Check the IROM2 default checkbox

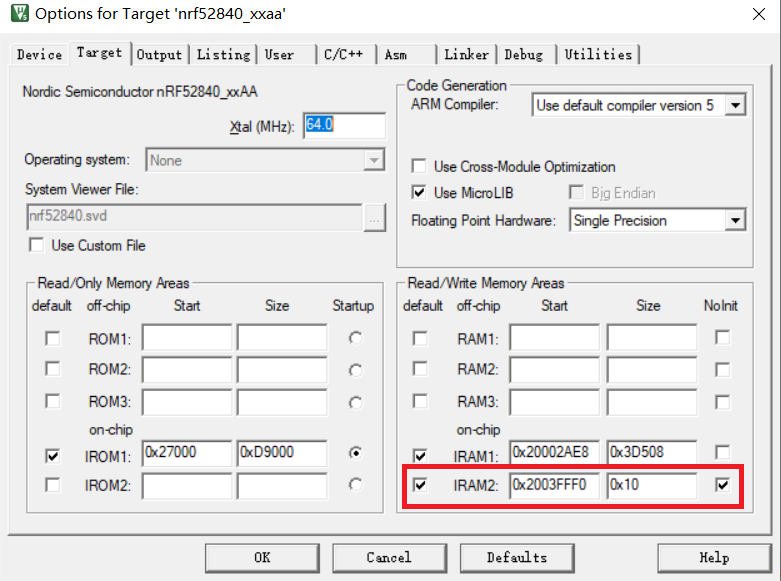point(52,485)
